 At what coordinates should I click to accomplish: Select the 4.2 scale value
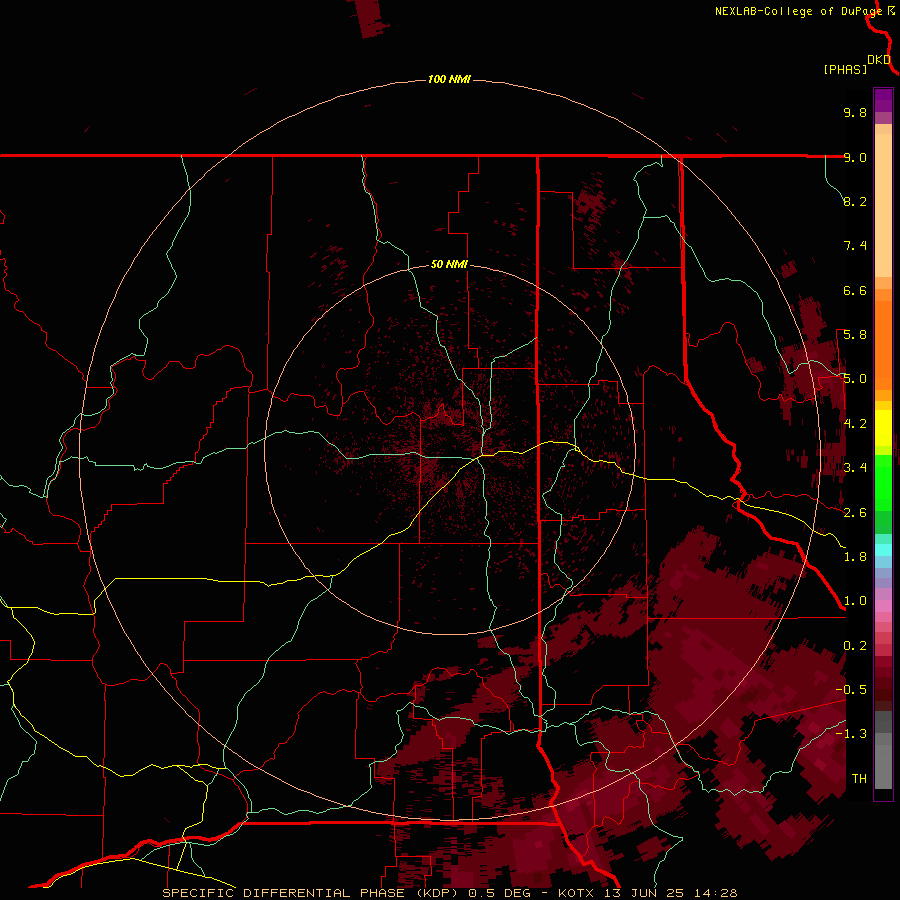pos(855,424)
